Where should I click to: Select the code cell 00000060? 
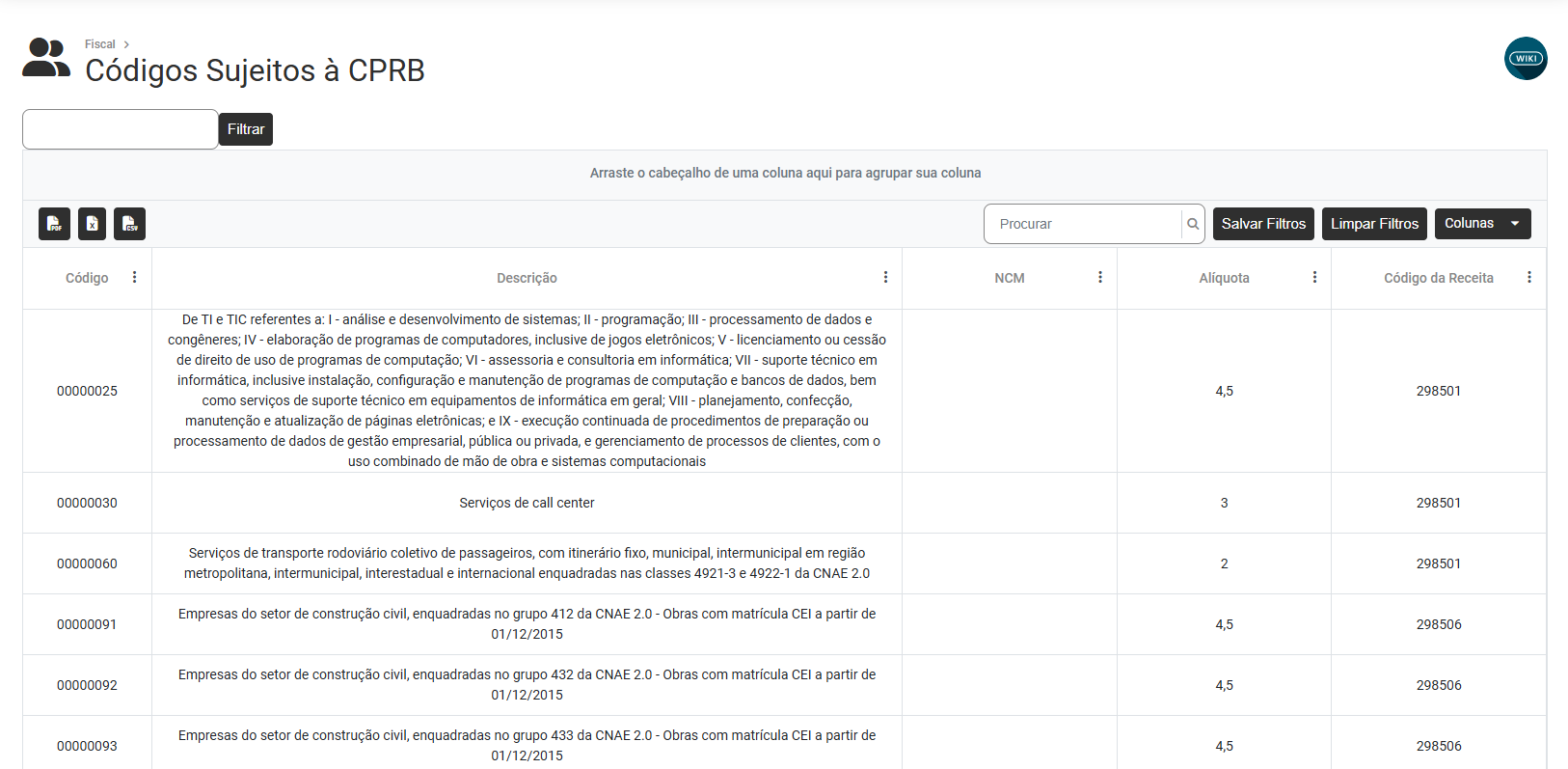pos(87,563)
